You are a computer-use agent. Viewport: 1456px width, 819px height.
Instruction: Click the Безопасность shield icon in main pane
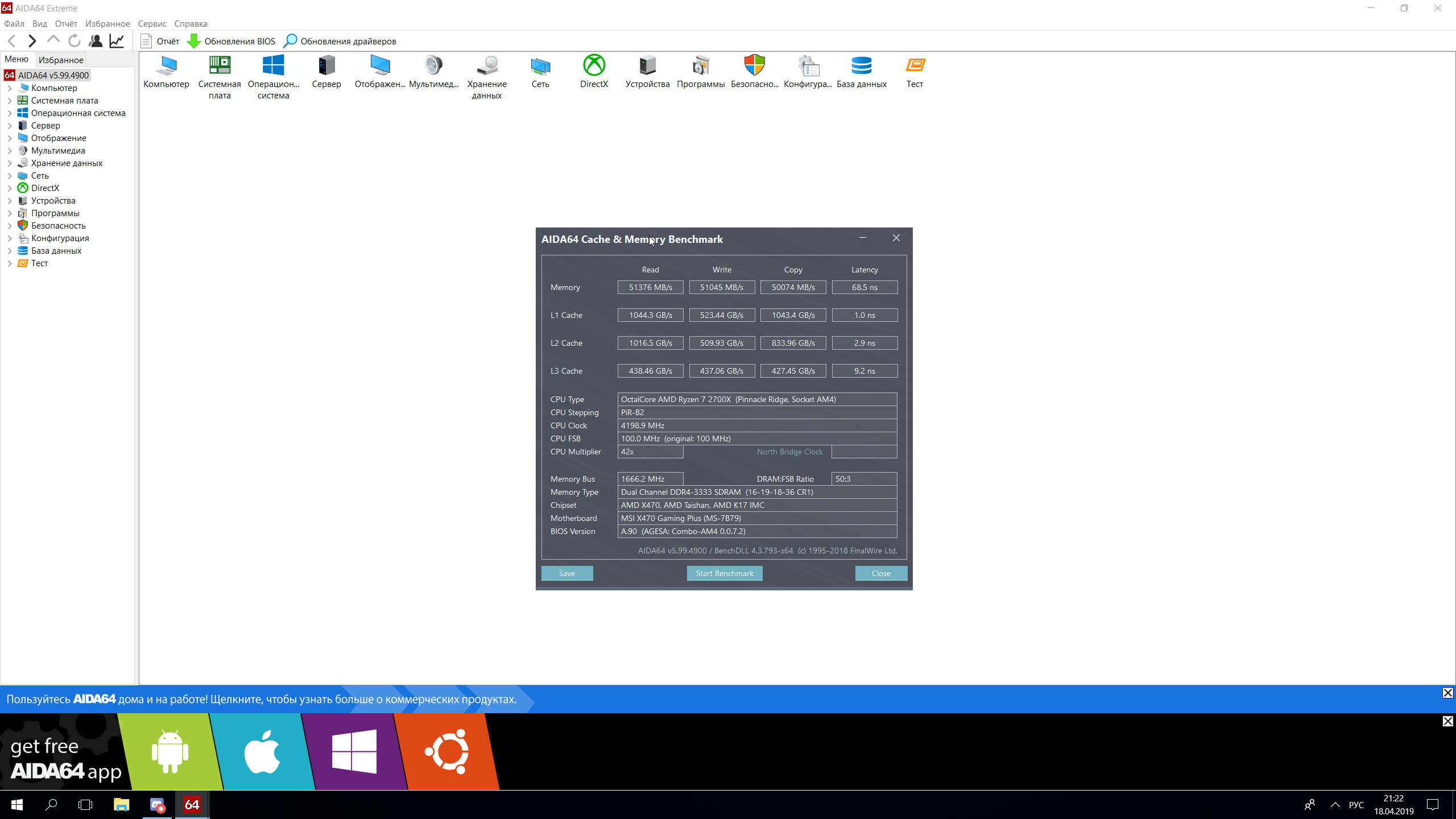pos(754,67)
